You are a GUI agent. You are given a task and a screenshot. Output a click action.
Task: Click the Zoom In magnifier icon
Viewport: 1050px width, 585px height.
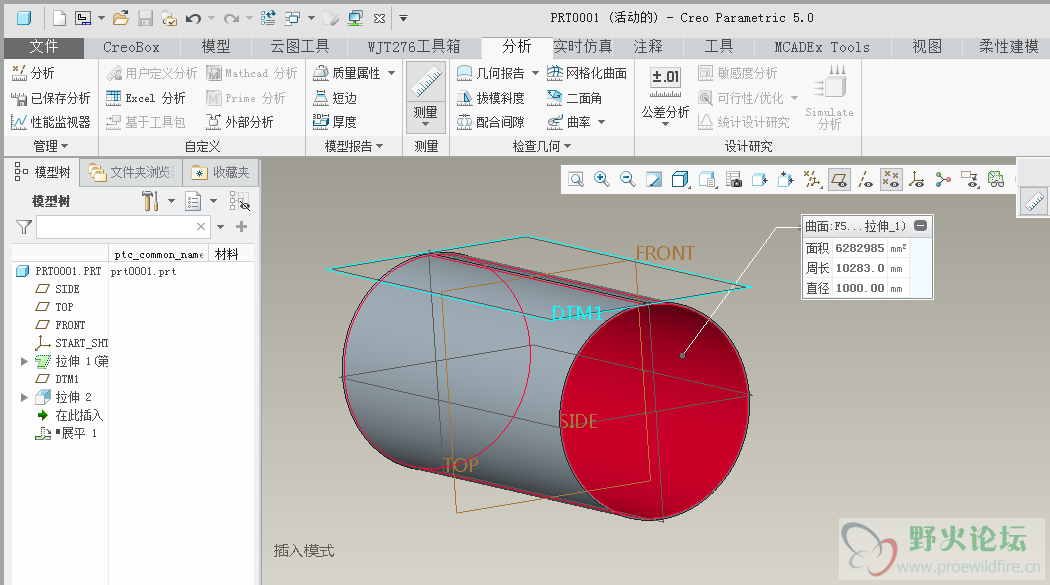[x=601, y=179]
